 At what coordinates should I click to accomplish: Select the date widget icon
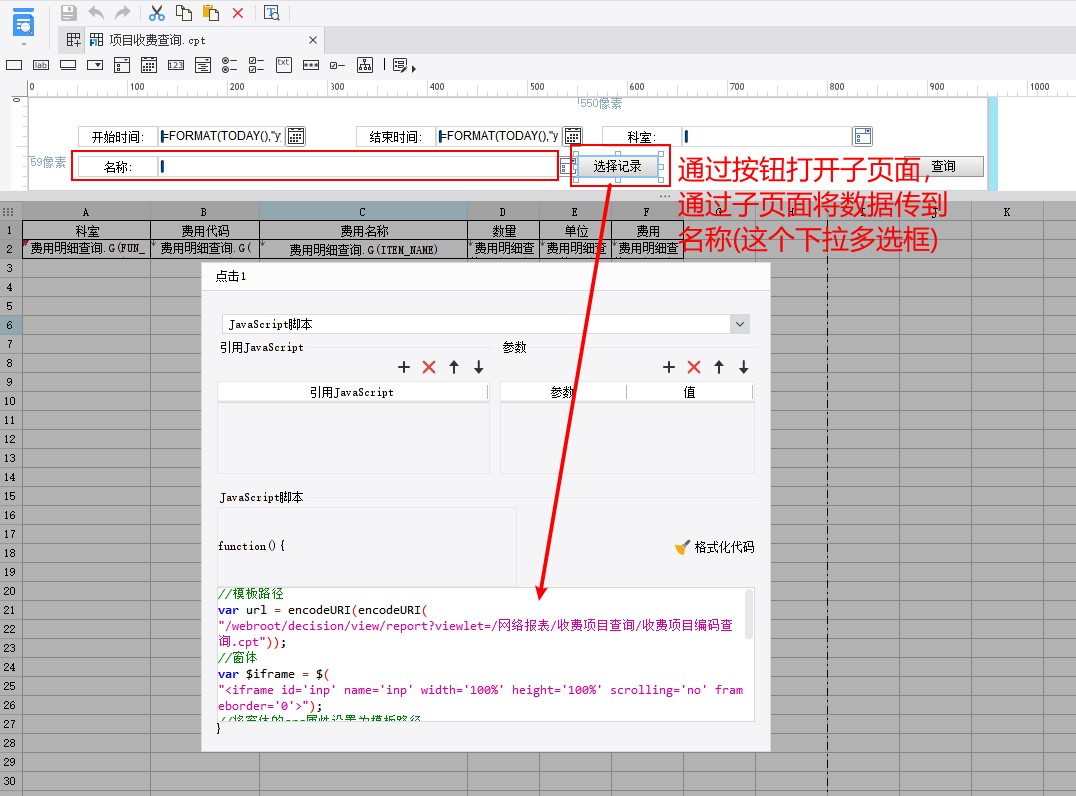pyautogui.click(x=149, y=65)
